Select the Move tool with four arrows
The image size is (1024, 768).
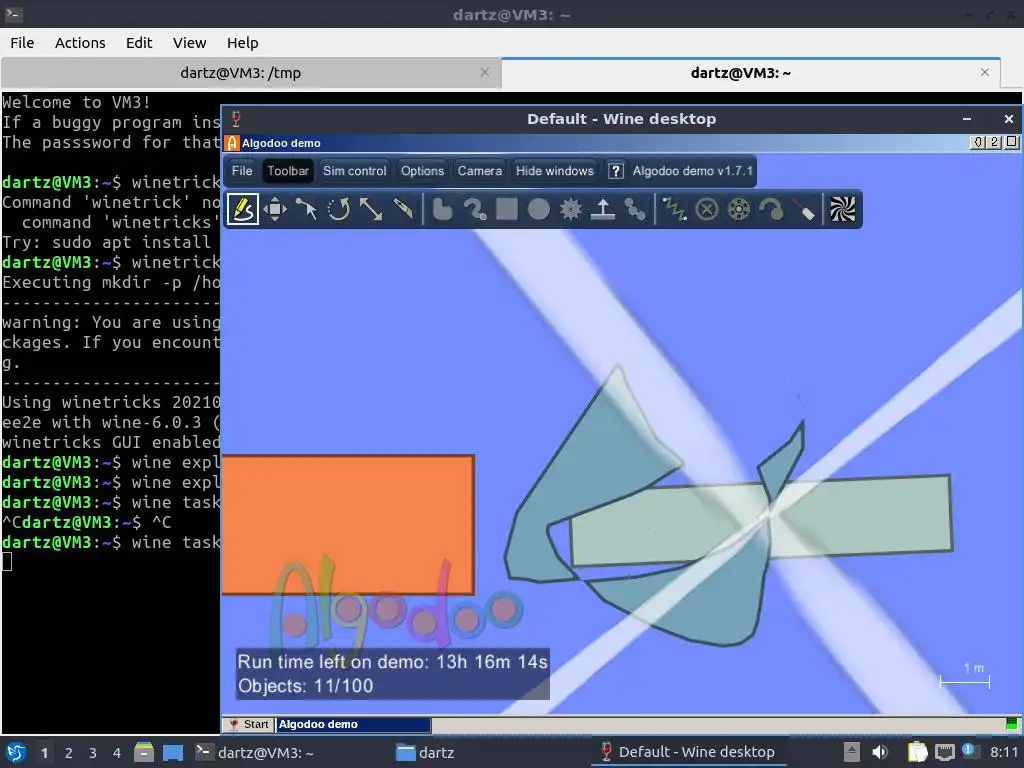pyautogui.click(x=275, y=209)
